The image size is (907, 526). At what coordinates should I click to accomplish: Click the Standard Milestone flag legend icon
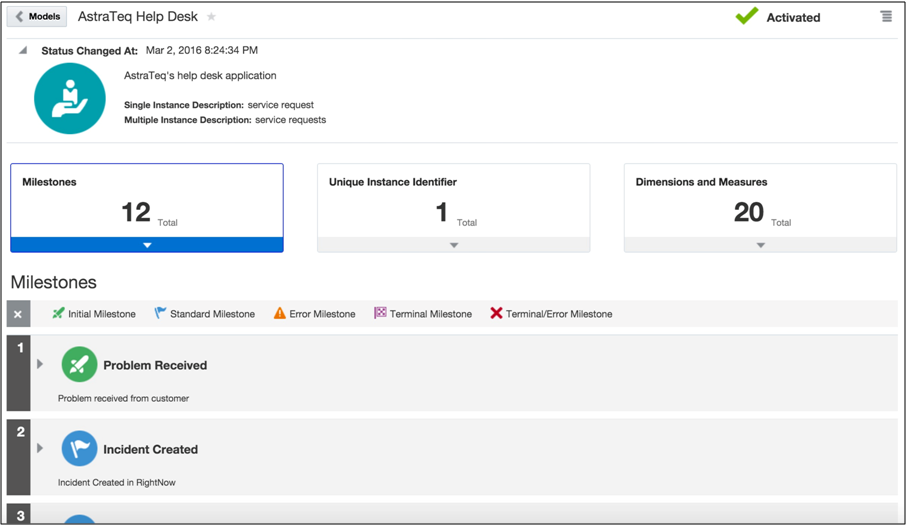(x=160, y=313)
